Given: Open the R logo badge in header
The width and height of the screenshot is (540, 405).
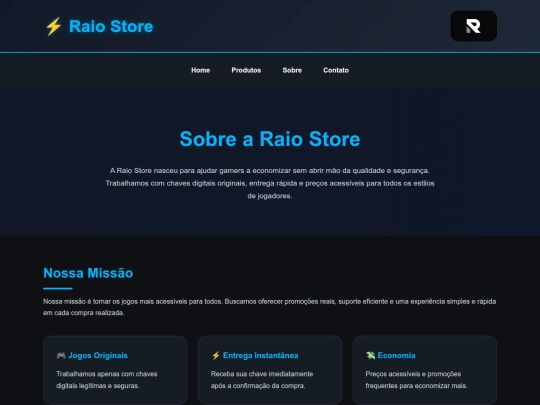Looking at the screenshot, I should (474, 26).
